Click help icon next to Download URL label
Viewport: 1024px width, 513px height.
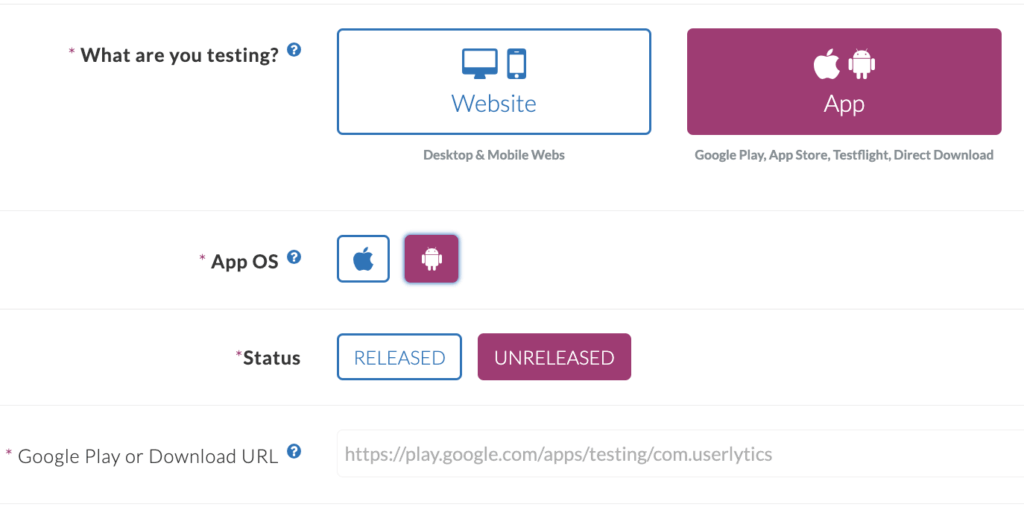tap(294, 452)
